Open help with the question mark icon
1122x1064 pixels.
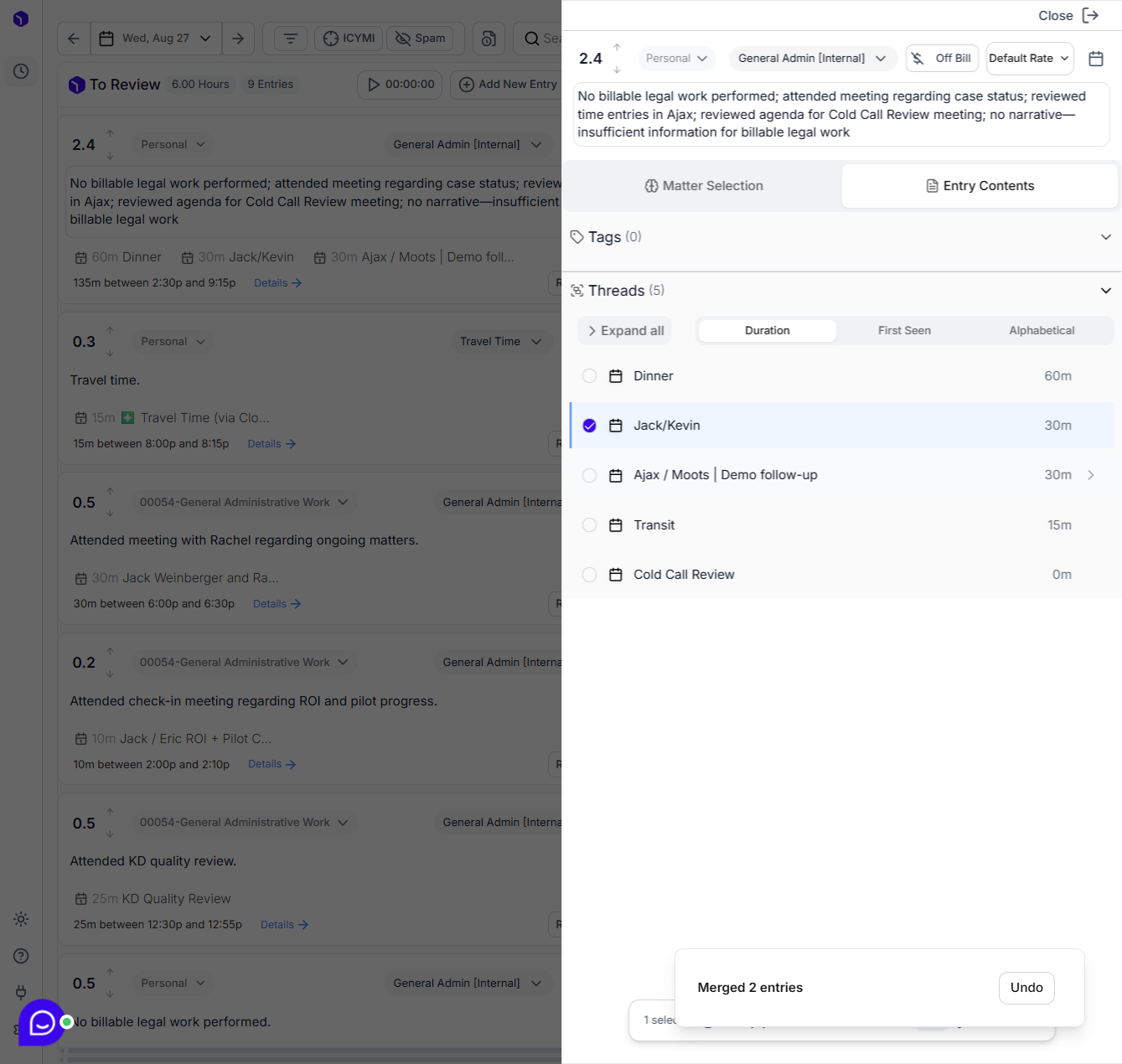(x=21, y=956)
